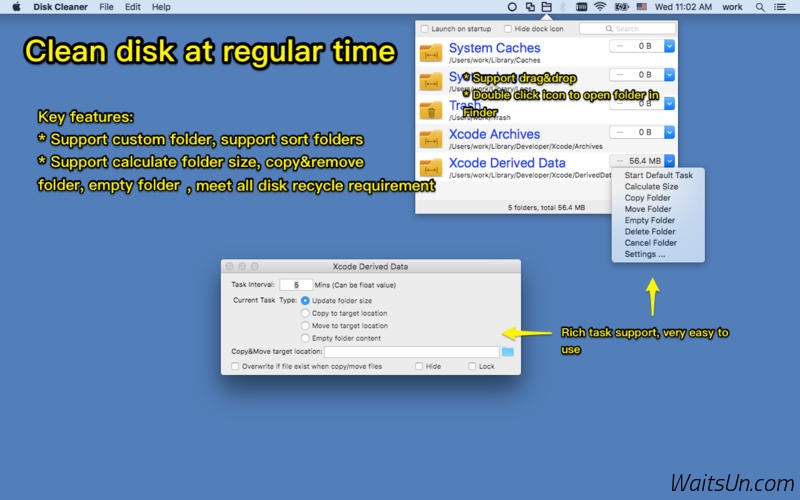Image resolution: width=800 pixels, height=500 pixels.
Task: Open dropdown arrow for second folder row
Action: pyautogui.click(x=669, y=74)
